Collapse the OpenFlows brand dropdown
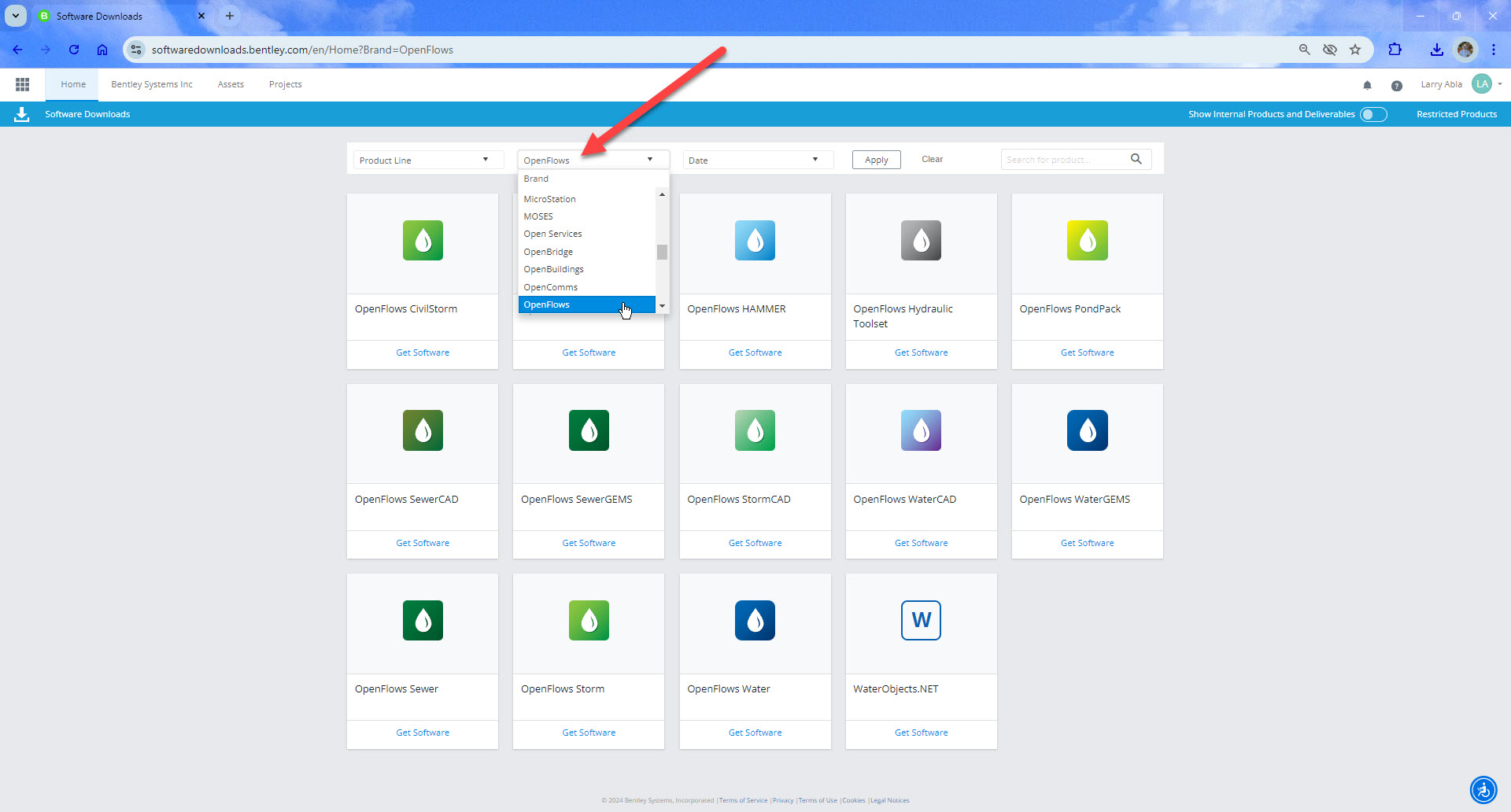This screenshot has width=1511, height=812. click(593, 160)
